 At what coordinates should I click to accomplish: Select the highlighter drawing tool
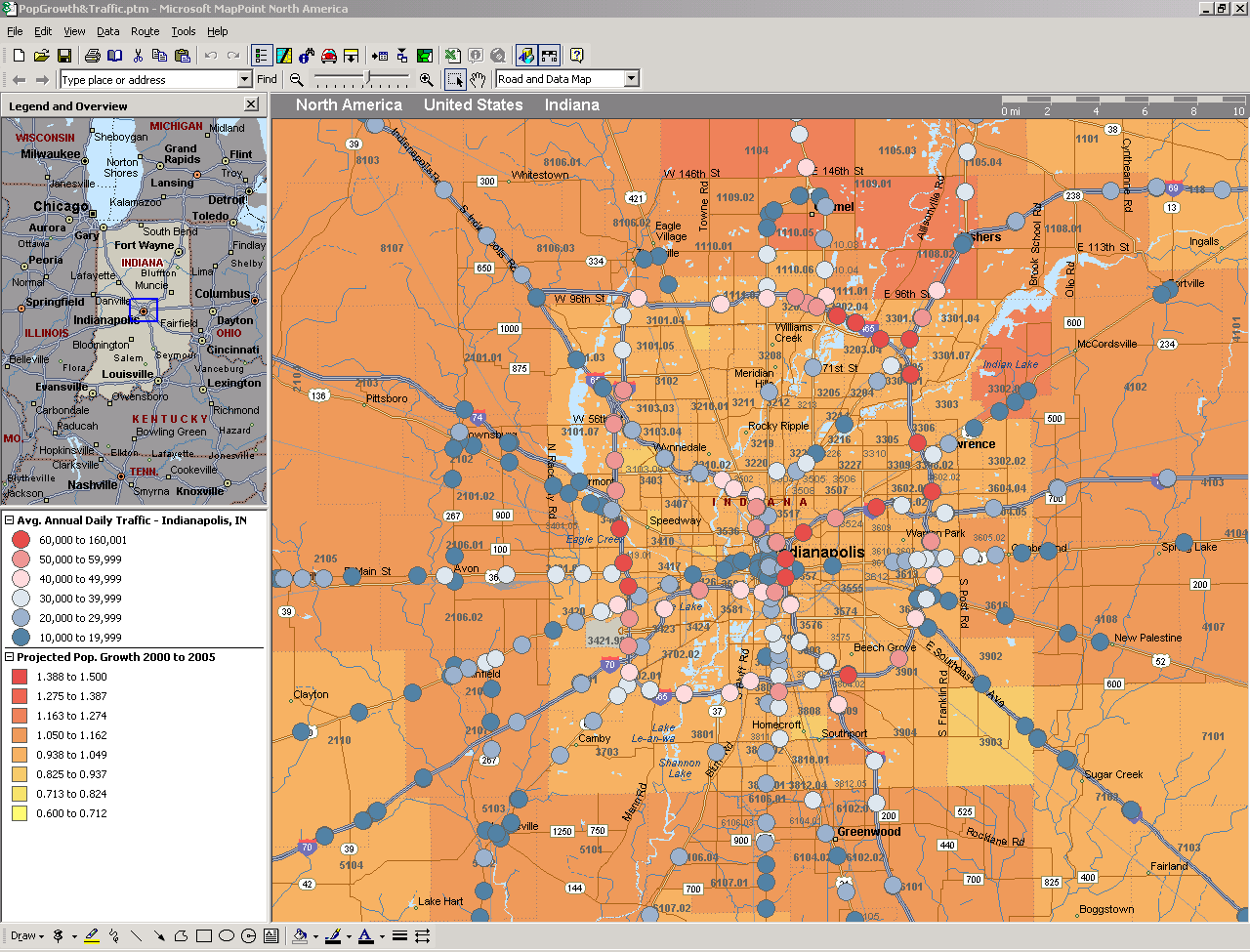(92, 935)
